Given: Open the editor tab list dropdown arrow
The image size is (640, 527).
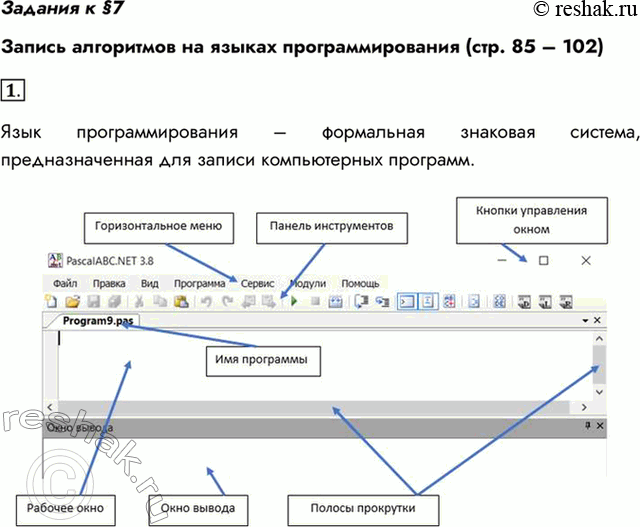Looking at the screenshot, I should pos(585,321).
